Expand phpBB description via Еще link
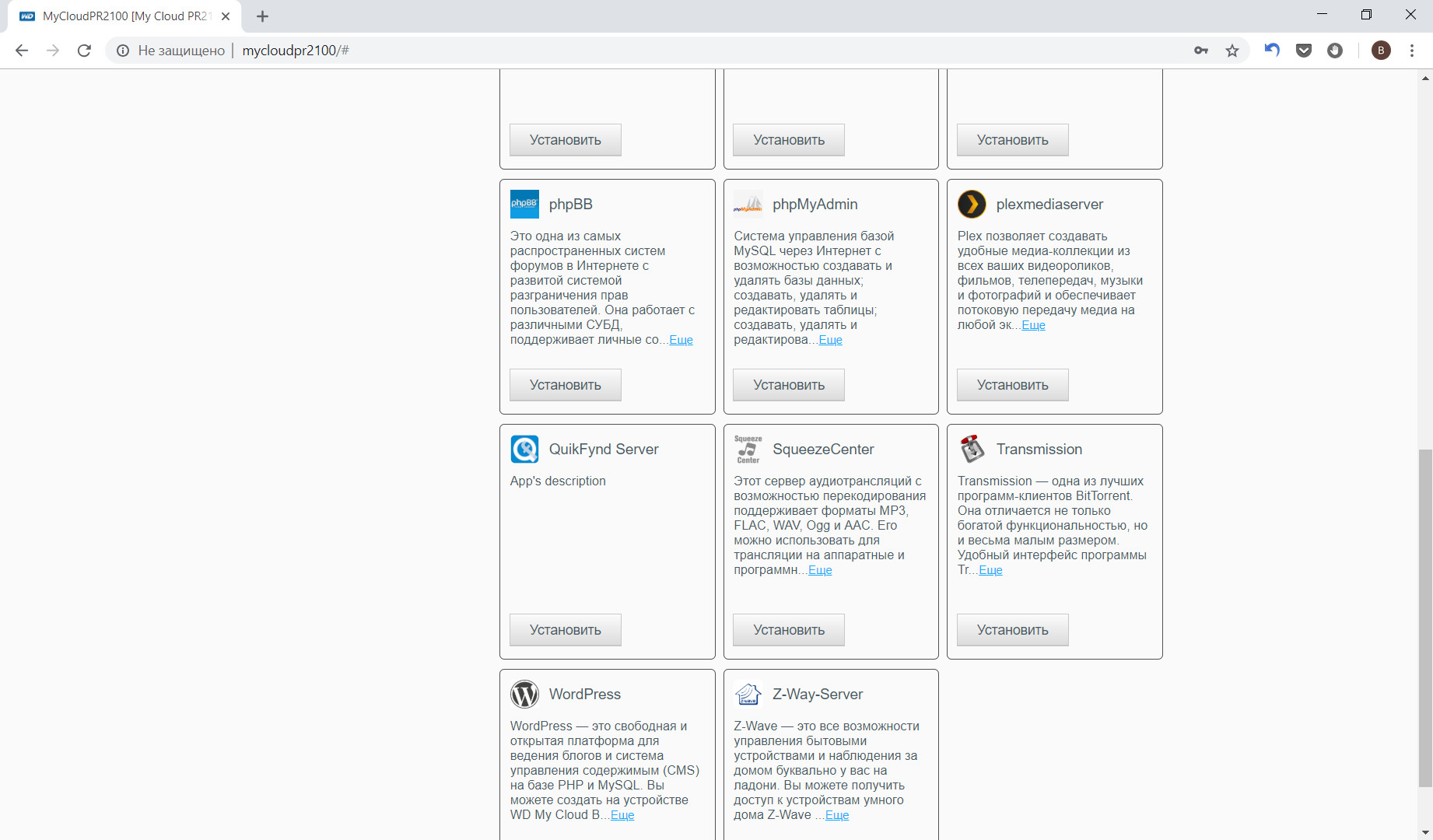Screen dimensions: 1433x840 pos(681,340)
